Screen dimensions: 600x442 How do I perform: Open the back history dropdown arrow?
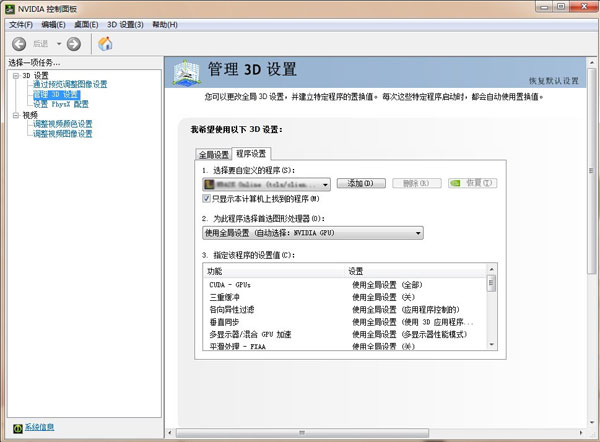tap(59, 44)
